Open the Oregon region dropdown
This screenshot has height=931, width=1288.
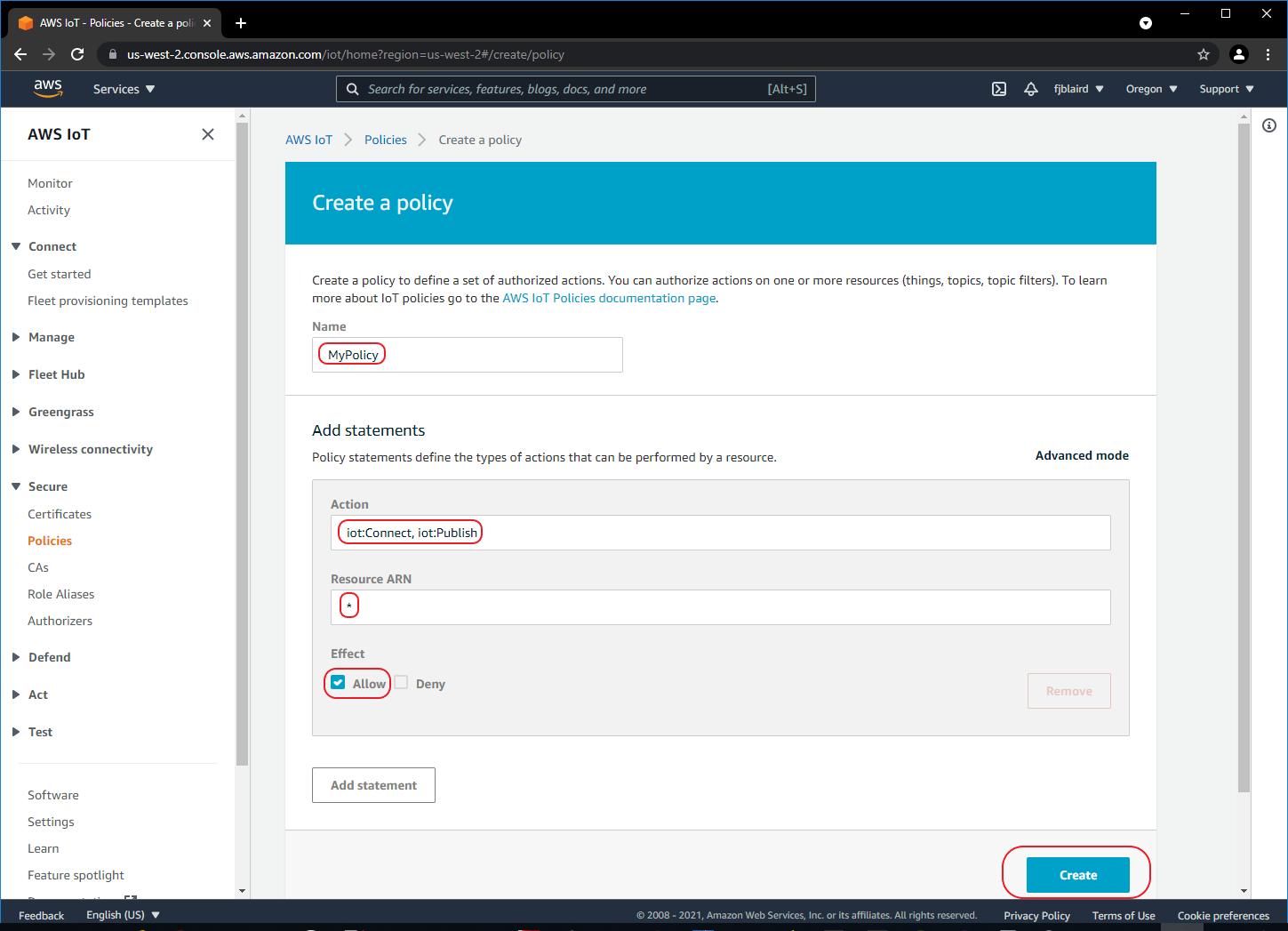pyautogui.click(x=1152, y=89)
